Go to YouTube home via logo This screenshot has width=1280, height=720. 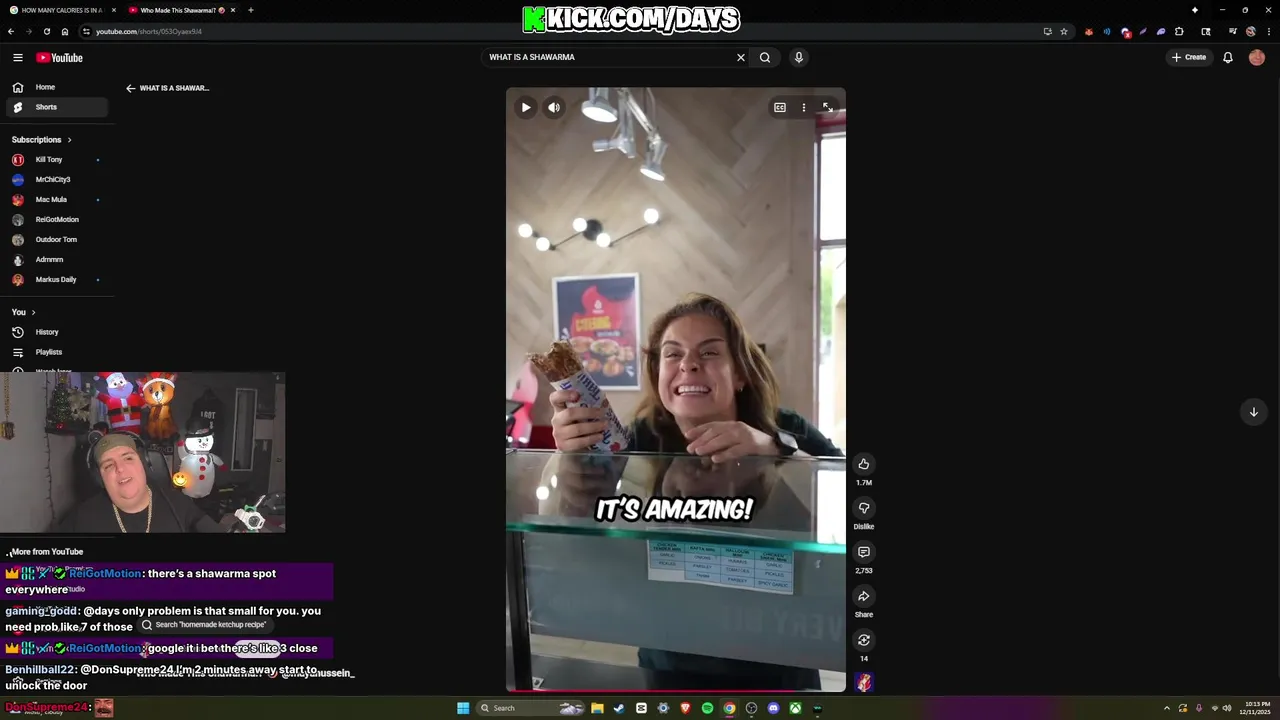tap(60, 57)
